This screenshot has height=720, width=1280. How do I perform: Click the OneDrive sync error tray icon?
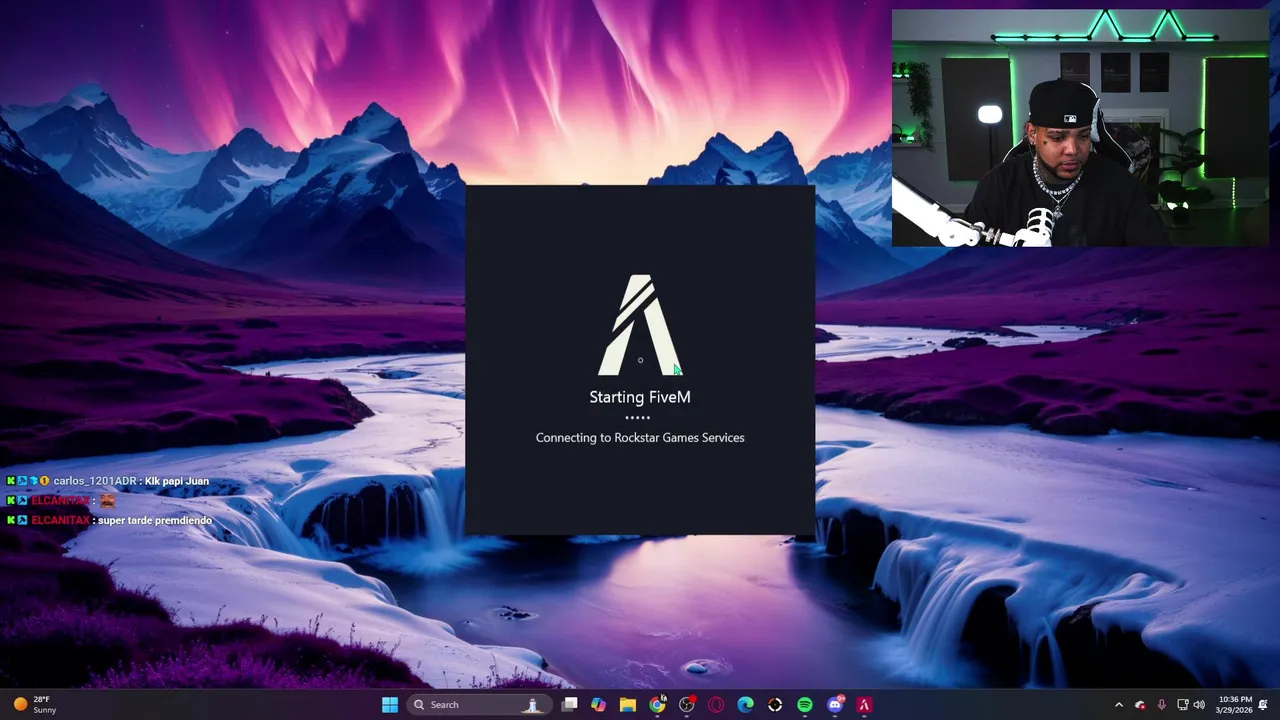1140,705
